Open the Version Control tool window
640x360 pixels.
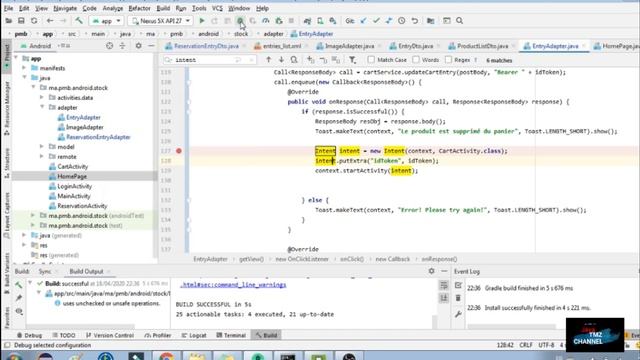click(110, 335)
